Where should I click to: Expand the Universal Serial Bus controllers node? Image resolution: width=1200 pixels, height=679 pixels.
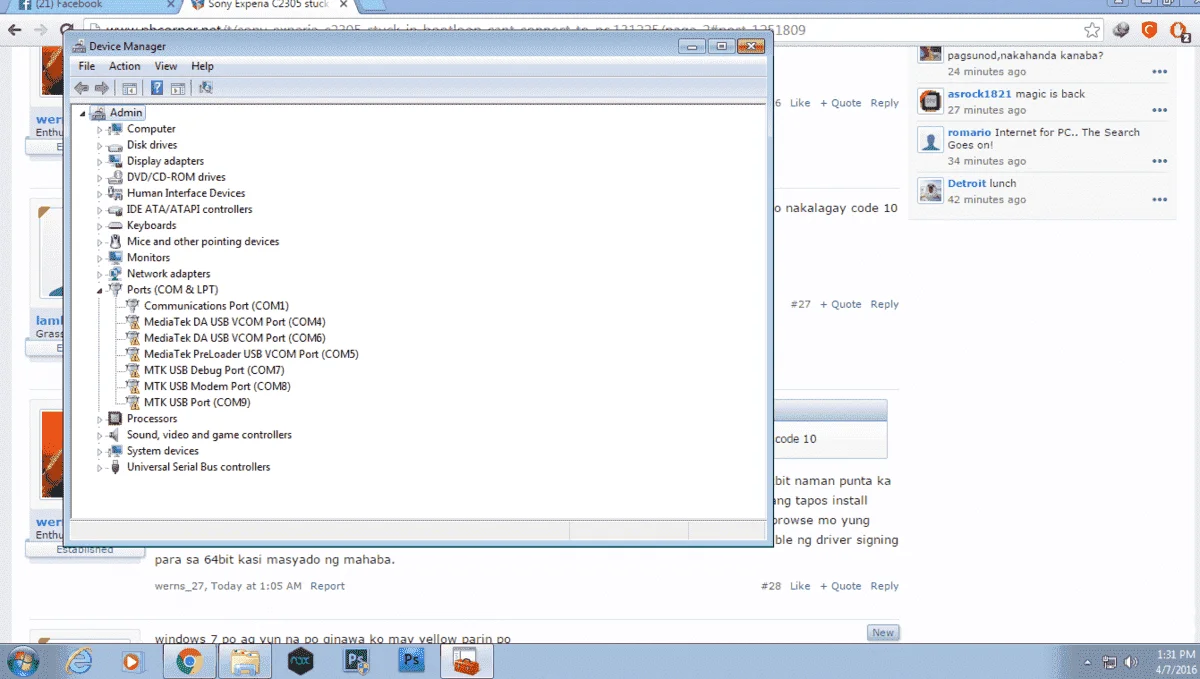click(99, 468)
